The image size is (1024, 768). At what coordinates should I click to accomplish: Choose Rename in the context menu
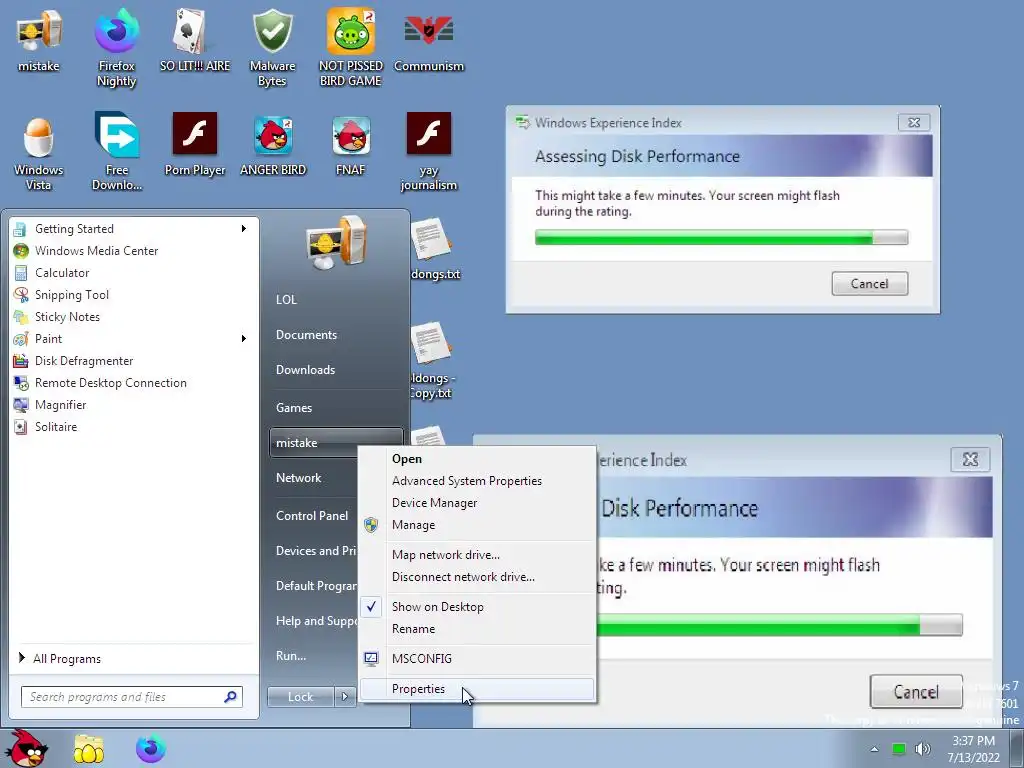[x=477, y=629]
